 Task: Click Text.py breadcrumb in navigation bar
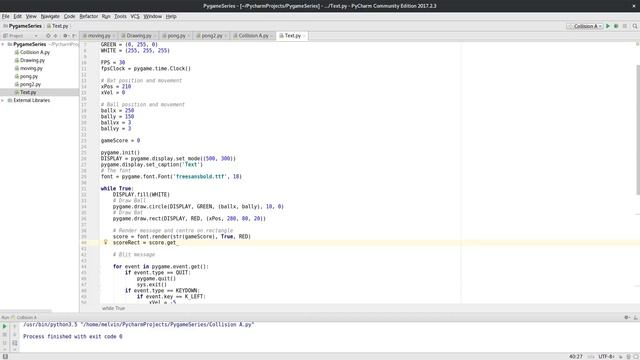(x=58, y=26)
